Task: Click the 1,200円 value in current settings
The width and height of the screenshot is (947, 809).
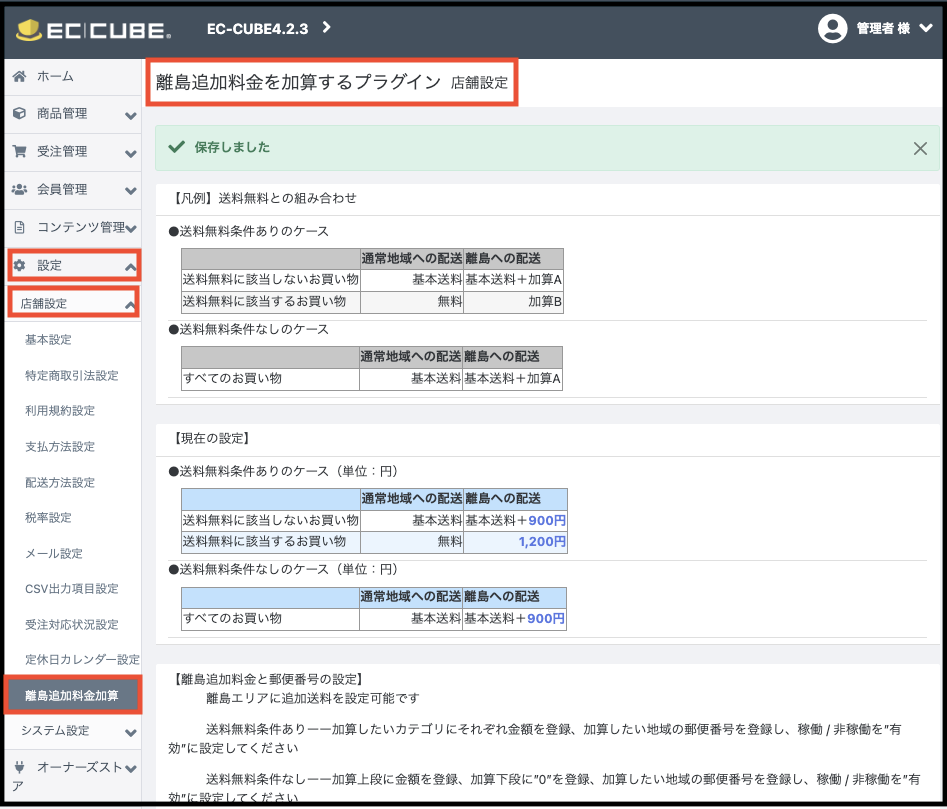Action: pyautogui.click(x=542, y=542)
